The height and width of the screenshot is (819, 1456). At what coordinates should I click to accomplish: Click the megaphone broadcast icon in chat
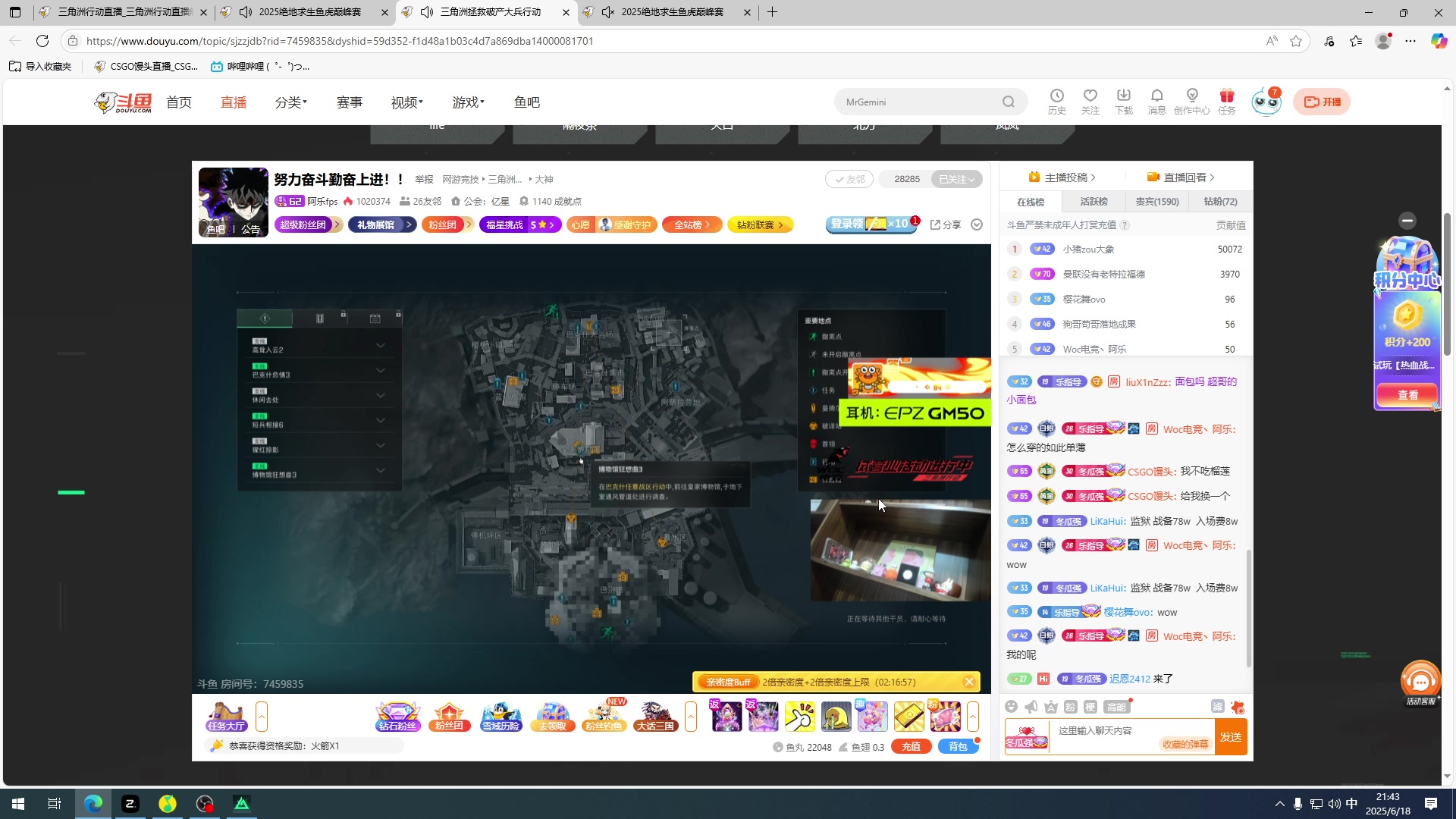1031,707
